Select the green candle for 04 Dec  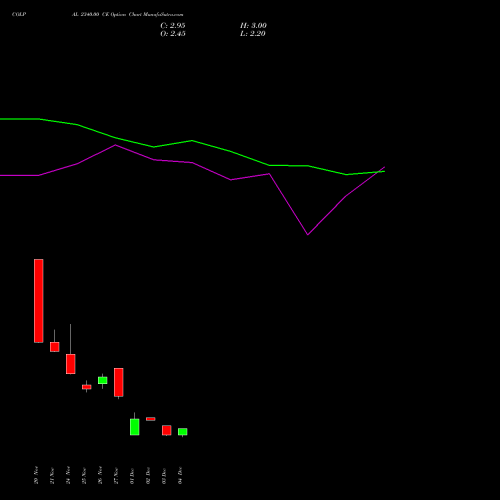click(183, 432)
